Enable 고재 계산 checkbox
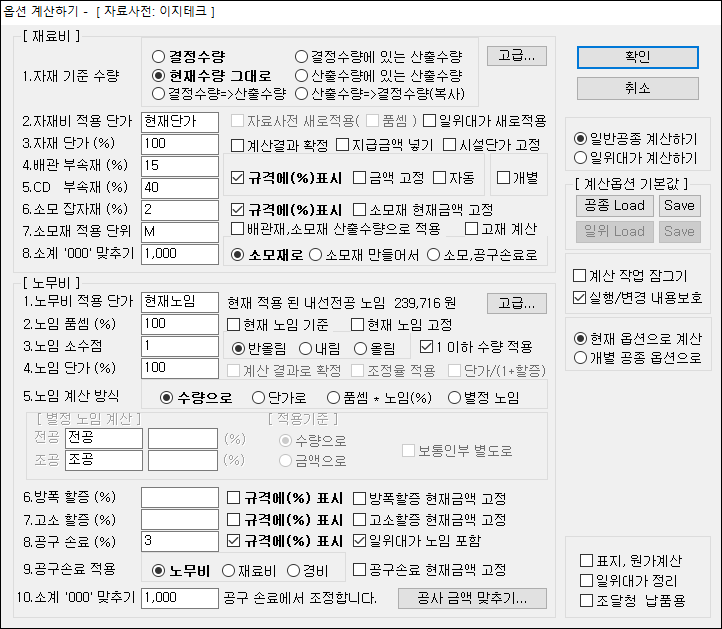Image resolution: width=722 pixels, height=629 pixels. [x=501, y=229]
